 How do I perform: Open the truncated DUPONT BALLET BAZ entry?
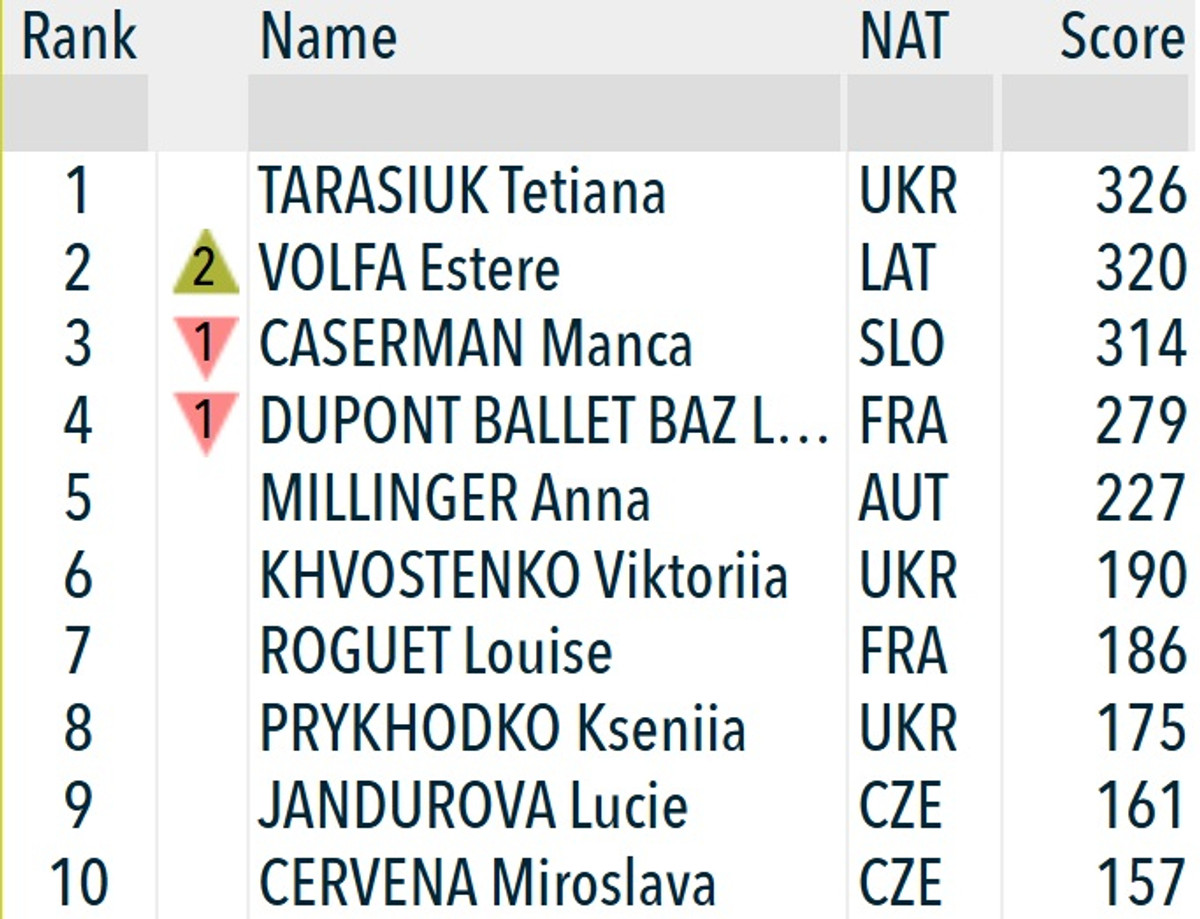click(544, 421)
